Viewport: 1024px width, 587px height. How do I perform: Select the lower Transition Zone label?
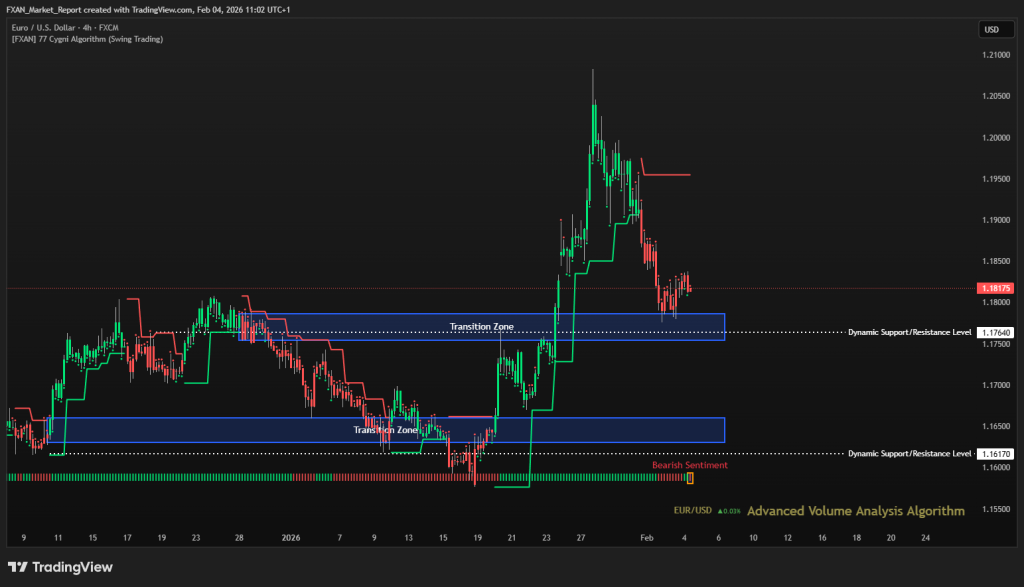pyautogui.click(x=385, y=430)
